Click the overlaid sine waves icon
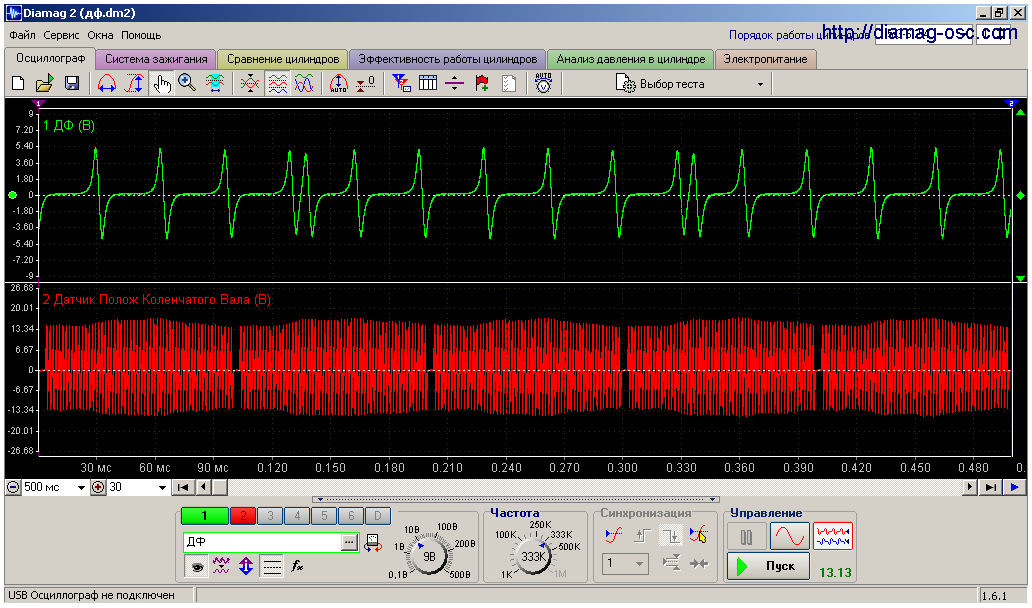 (303, 84)
